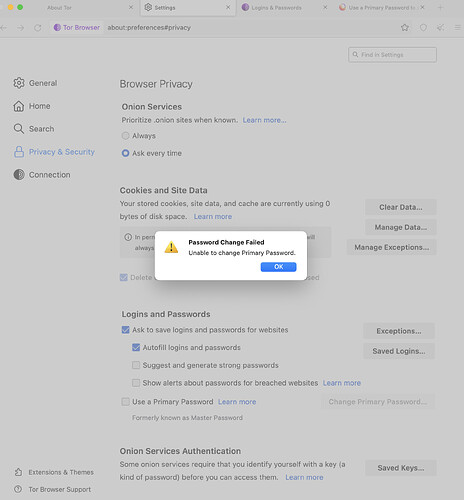Click the onion icon beside Connection
464x500 pixels.
(x=19, y=174)
